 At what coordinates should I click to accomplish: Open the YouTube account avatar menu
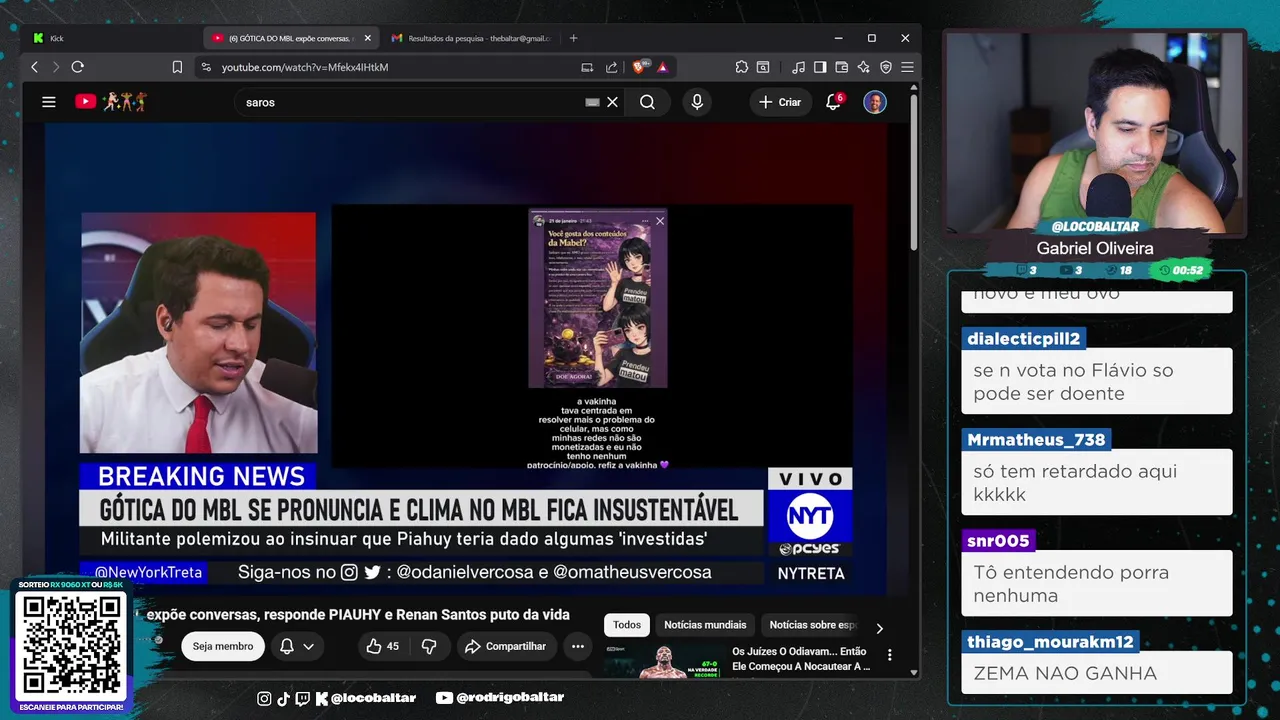point(875,102)
